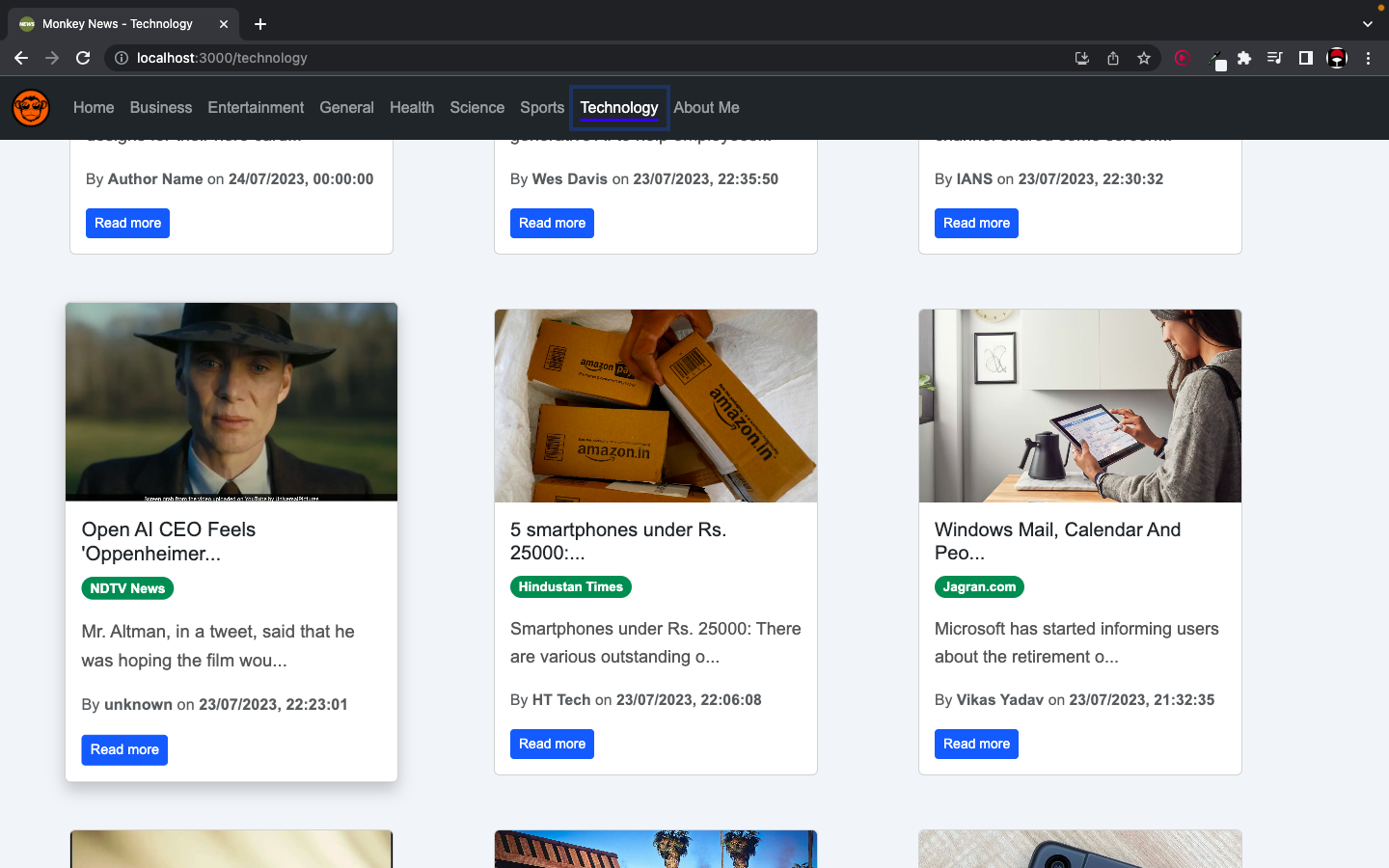The width and height of the screenshot is (1389, 868).
Task: Launch the red play button extension
Action: click(x=1183, y=58)
